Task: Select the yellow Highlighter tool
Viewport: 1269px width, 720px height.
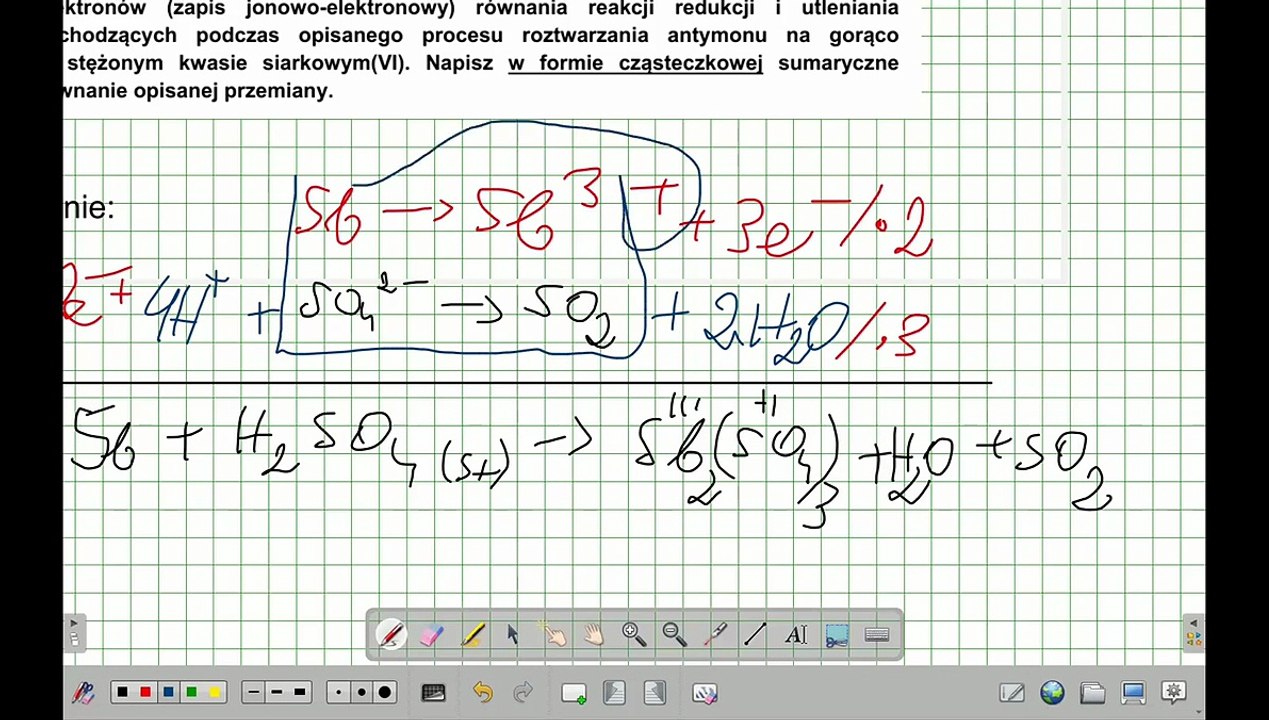Action: (x=472, y=634)
